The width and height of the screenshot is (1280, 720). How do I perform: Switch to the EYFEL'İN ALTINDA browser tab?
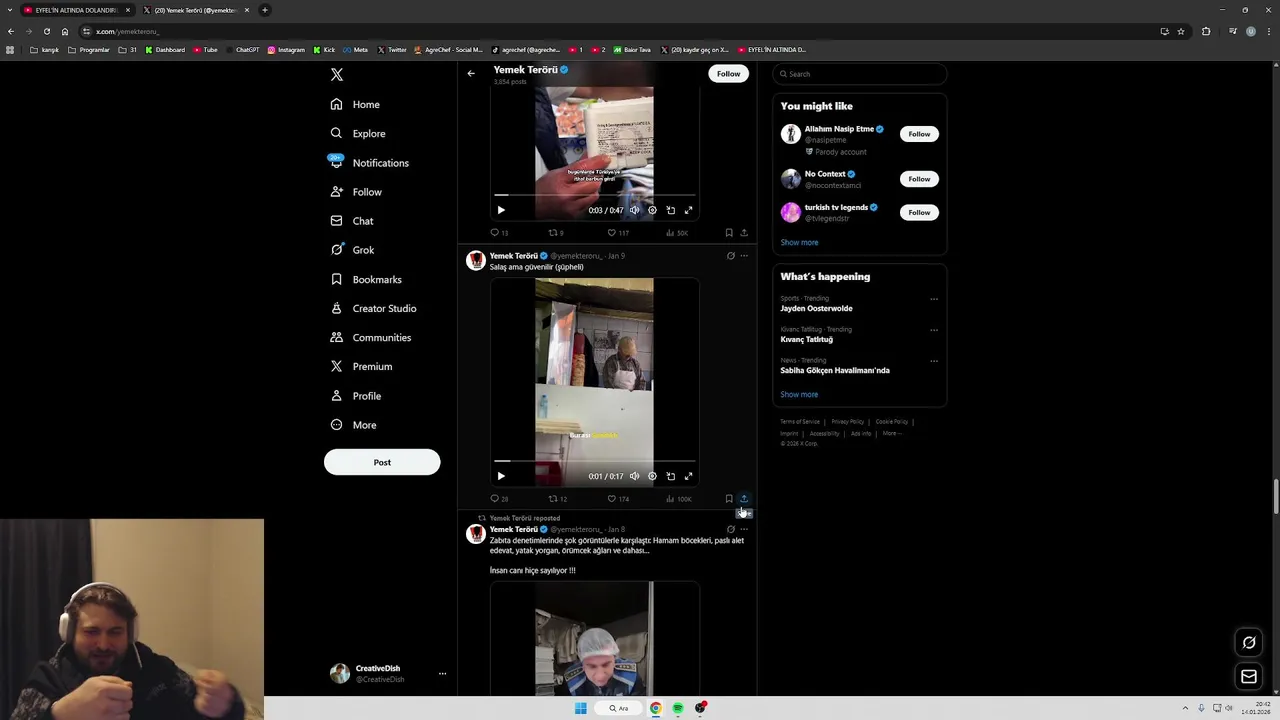(x=77, y=10)
